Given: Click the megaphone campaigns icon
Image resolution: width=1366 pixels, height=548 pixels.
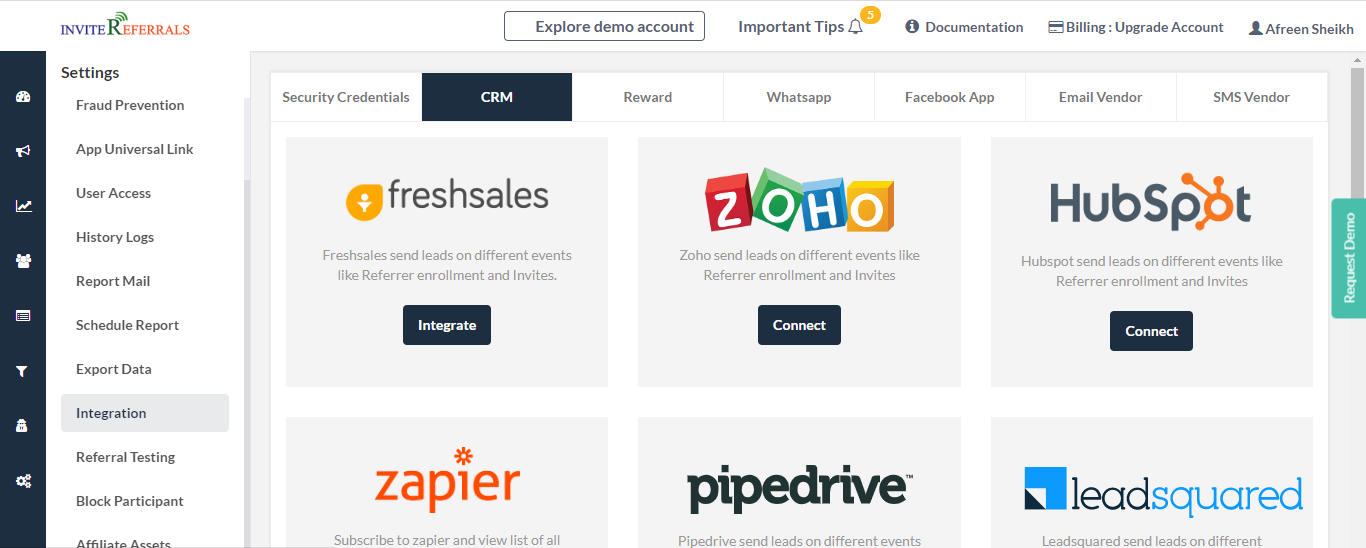Looking at the screenshot, I should 23,151.
